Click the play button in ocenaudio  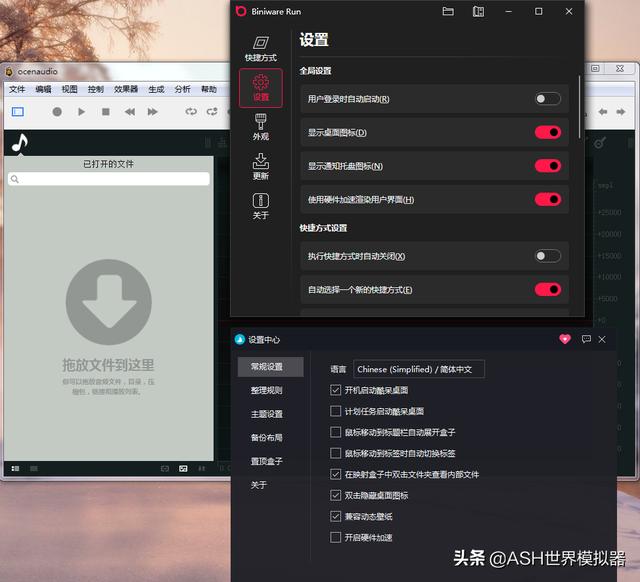81,111
